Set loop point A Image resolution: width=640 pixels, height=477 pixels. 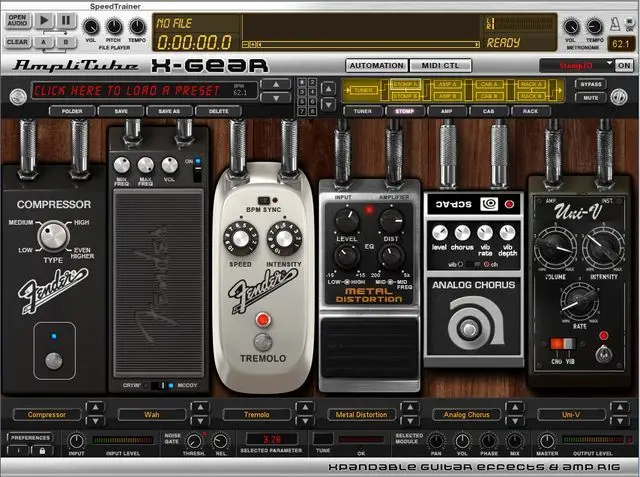44,42
